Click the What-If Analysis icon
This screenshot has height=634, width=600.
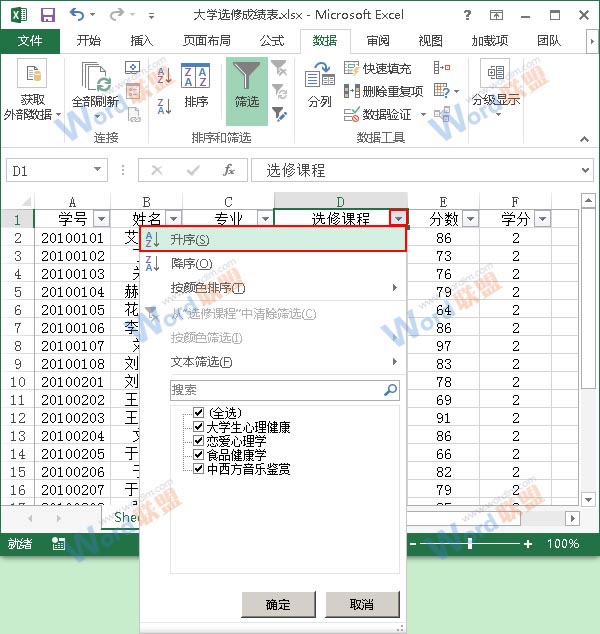[x=442, y=91]
